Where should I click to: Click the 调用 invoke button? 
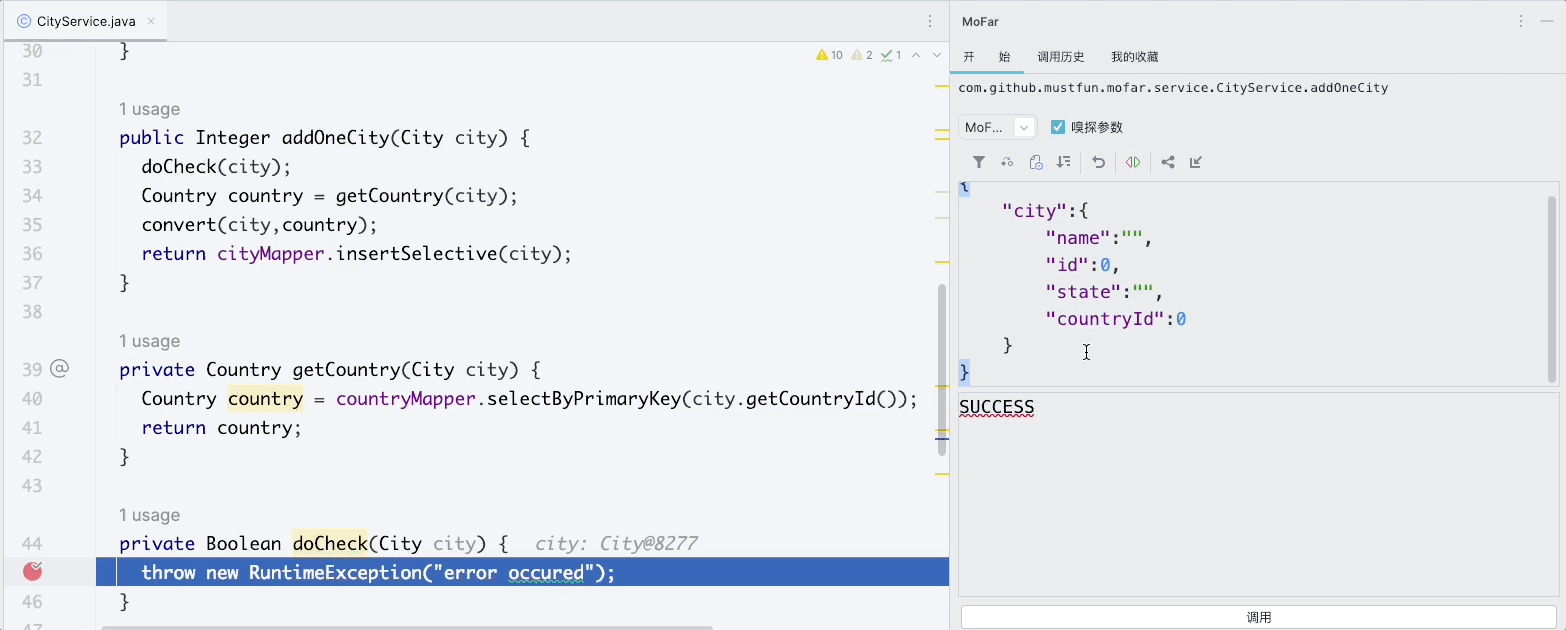click(x=1259, y=617)
